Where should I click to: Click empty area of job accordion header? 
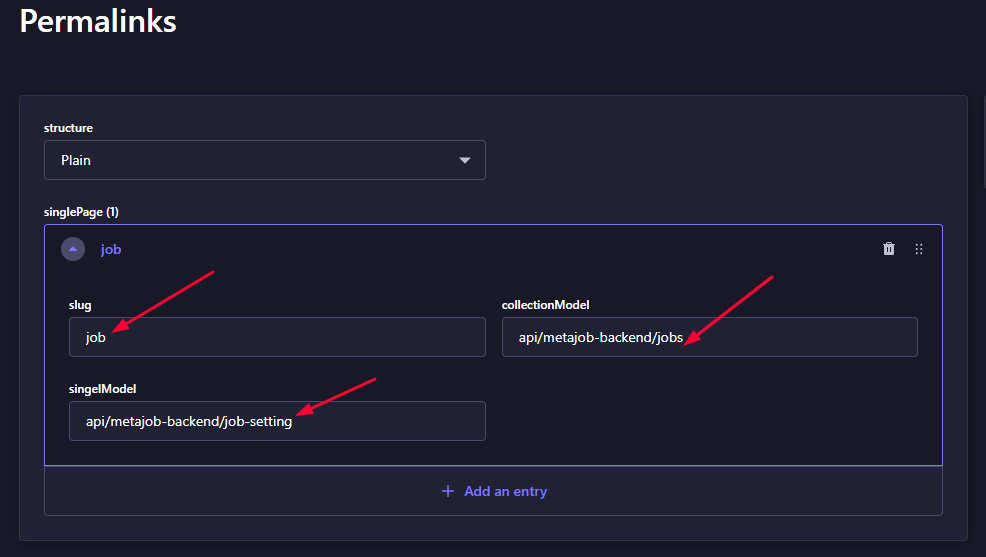503,249
